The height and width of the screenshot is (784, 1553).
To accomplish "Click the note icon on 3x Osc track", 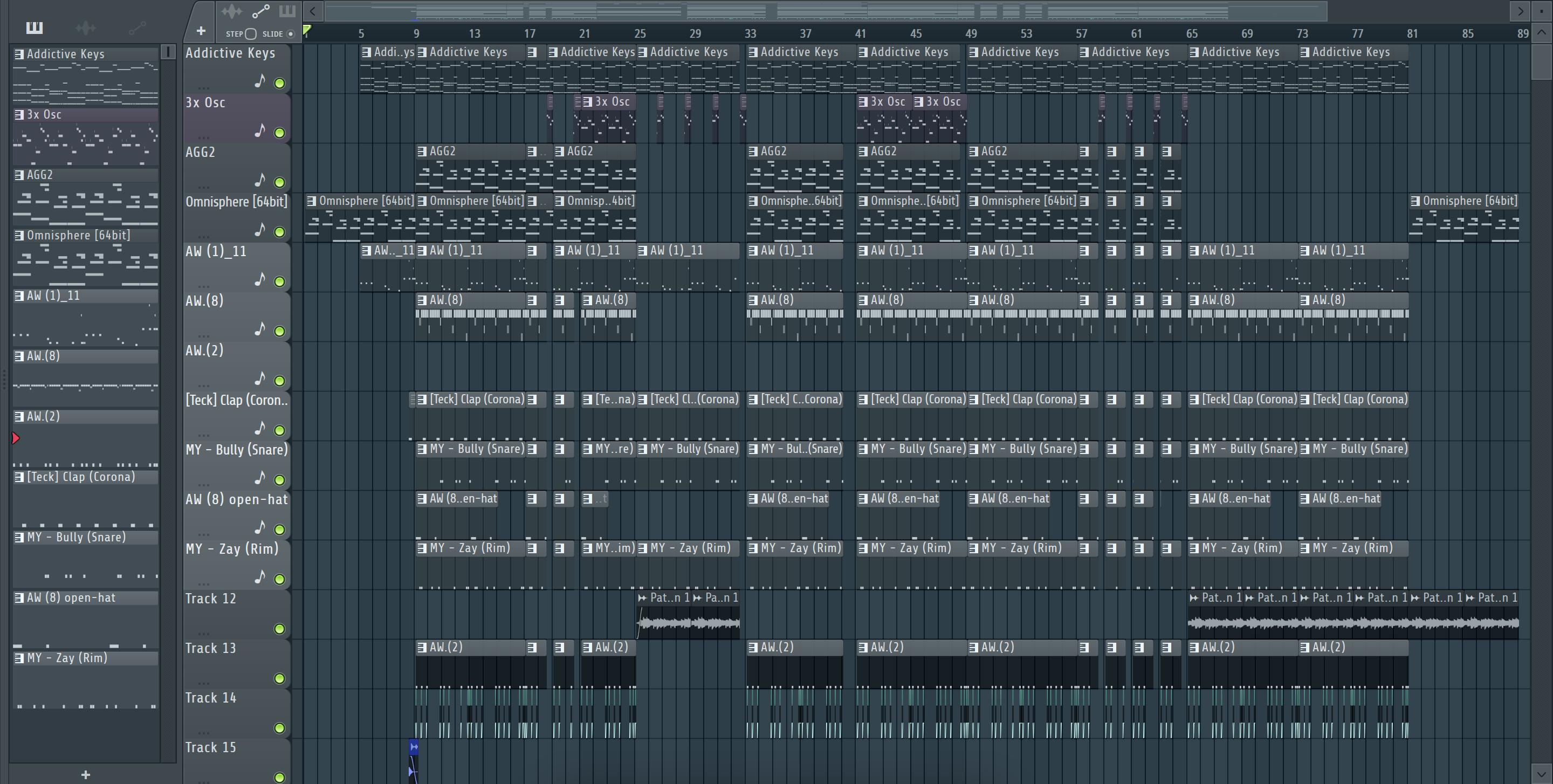I will [x=260, y=130].
